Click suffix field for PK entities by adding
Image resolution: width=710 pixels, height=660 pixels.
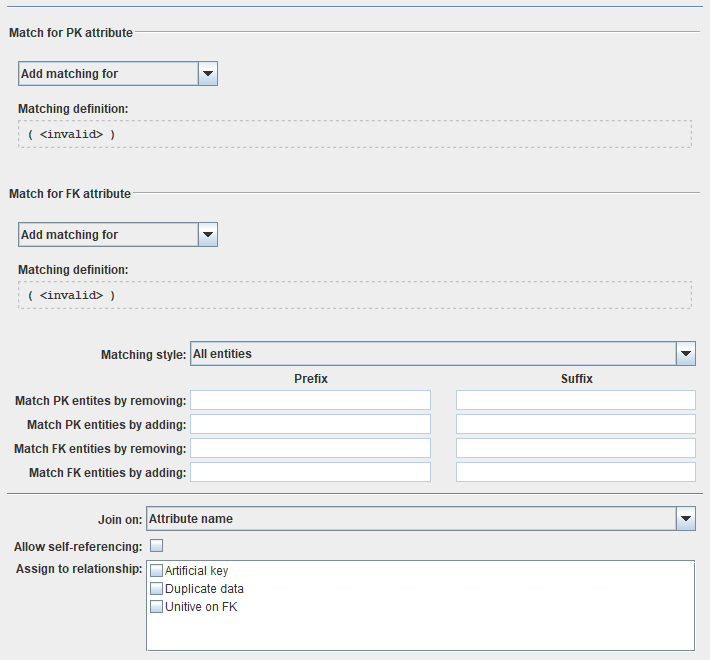[x=575, y=424]
